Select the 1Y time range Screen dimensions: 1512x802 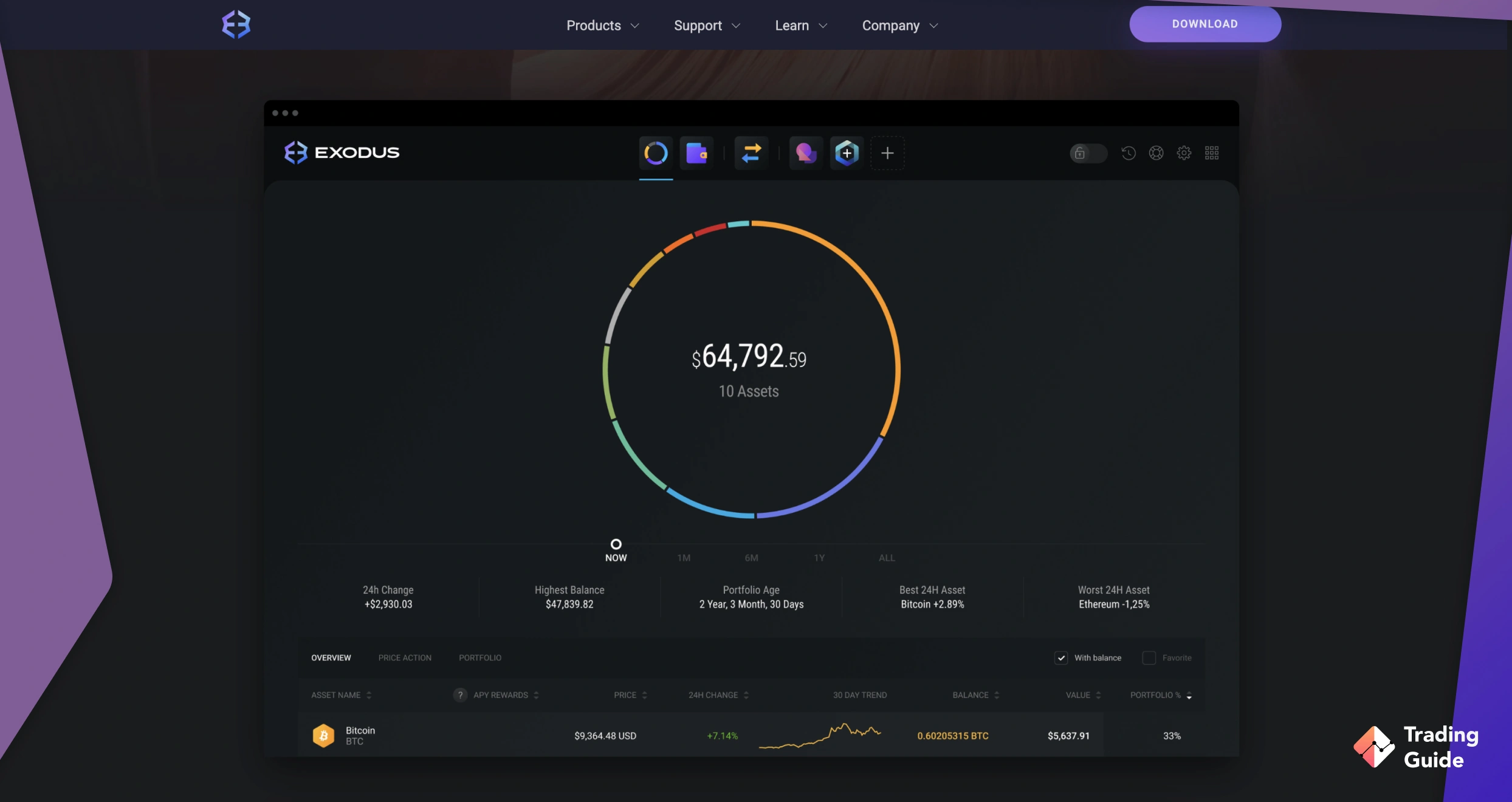[x=819, y=558]
